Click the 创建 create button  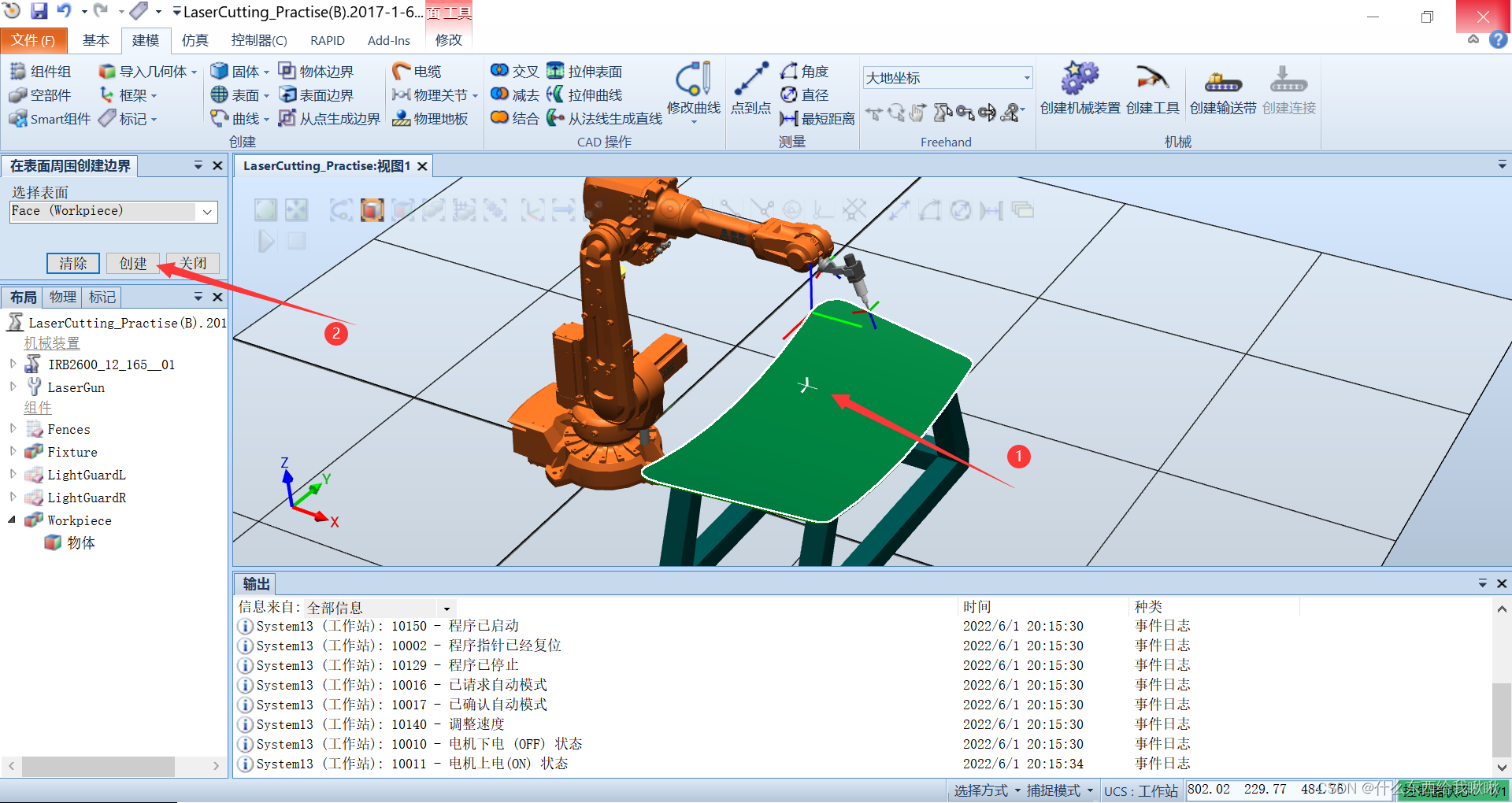(133, 264)
